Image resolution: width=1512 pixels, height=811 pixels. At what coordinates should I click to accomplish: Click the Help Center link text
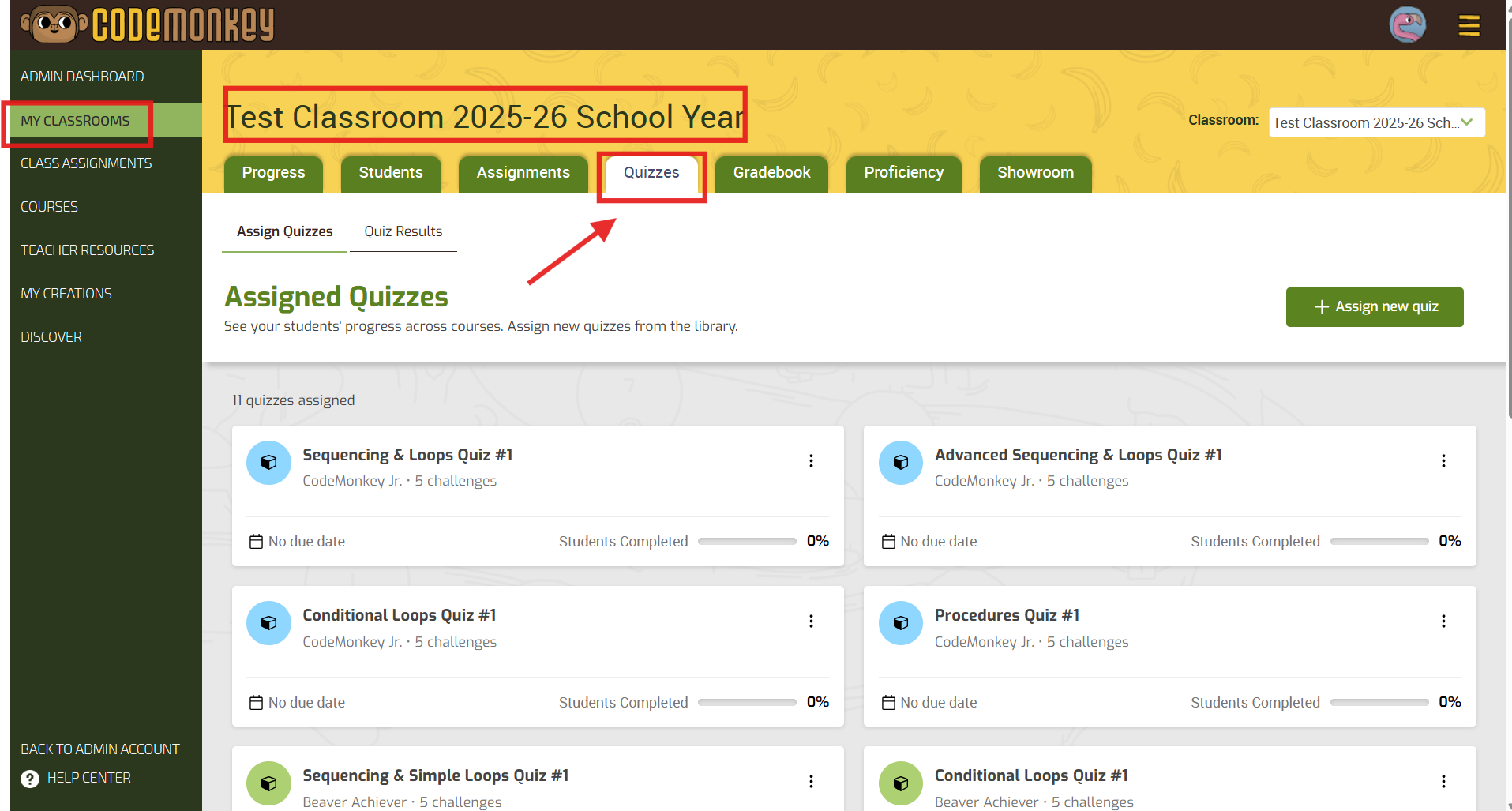click(89, 779)
